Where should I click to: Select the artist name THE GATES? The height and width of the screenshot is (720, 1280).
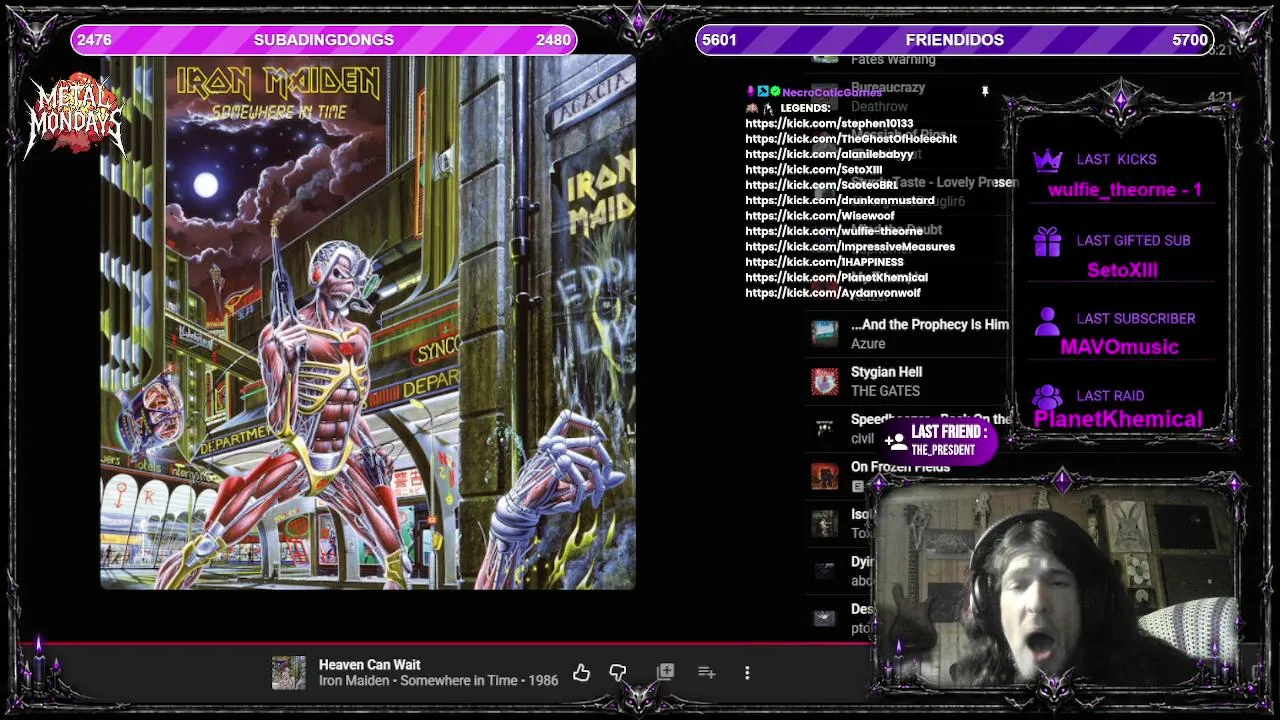tap(885, 391)
